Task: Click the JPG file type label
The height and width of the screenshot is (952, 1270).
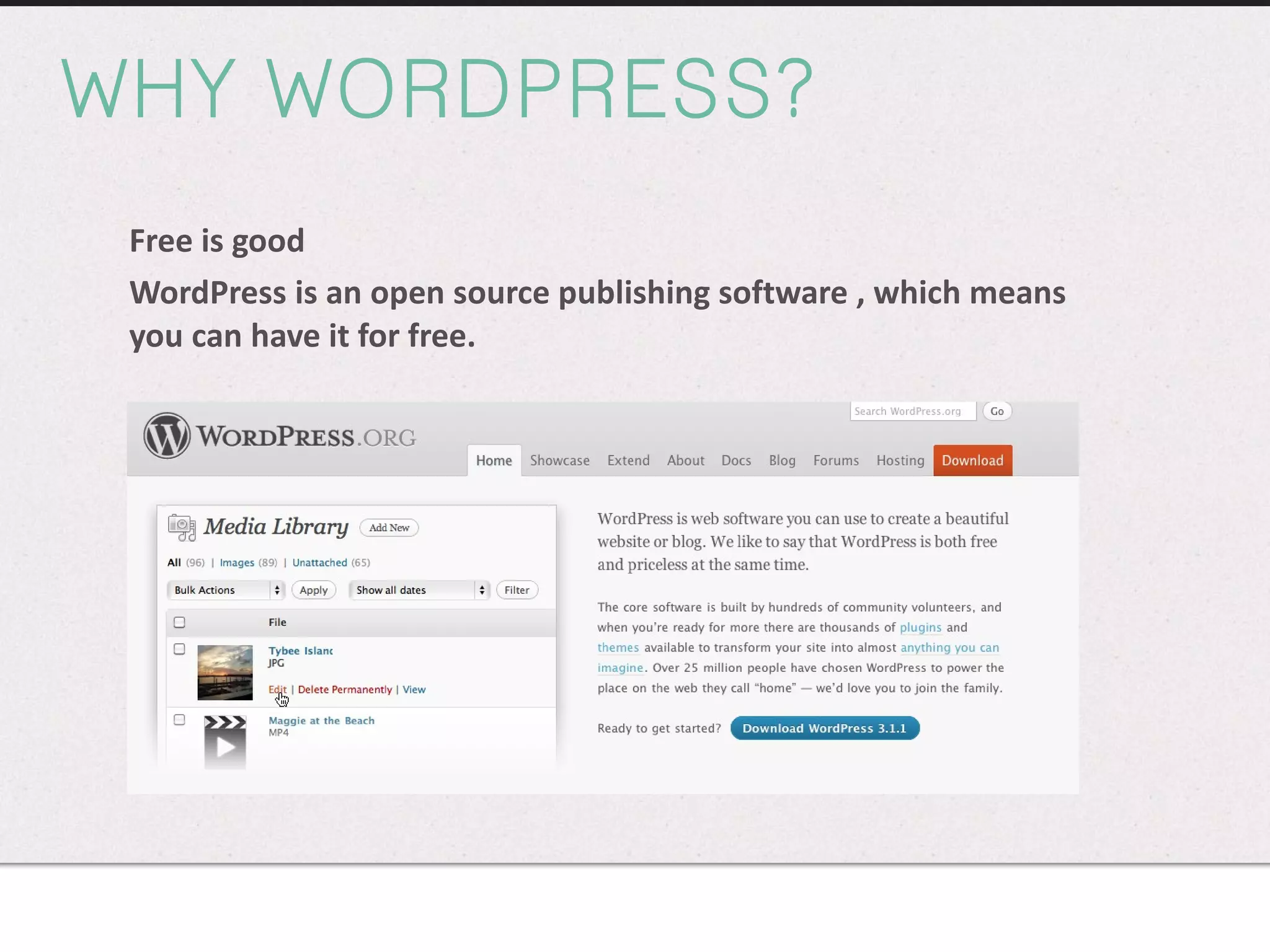Action: click(276, 663)
